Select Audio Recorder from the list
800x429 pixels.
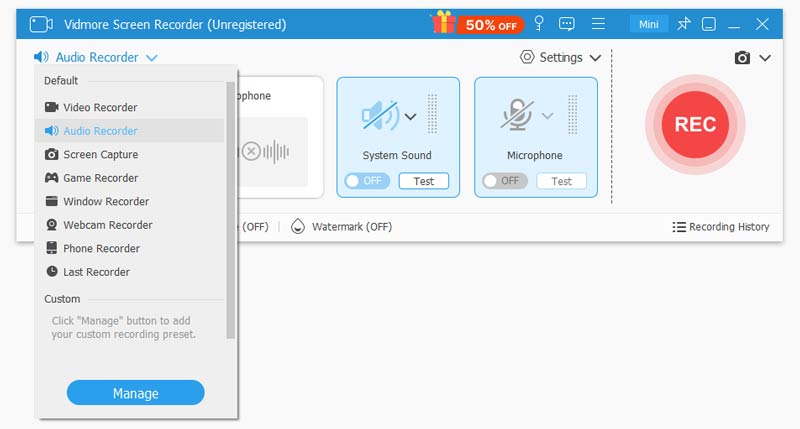point(130,131)
